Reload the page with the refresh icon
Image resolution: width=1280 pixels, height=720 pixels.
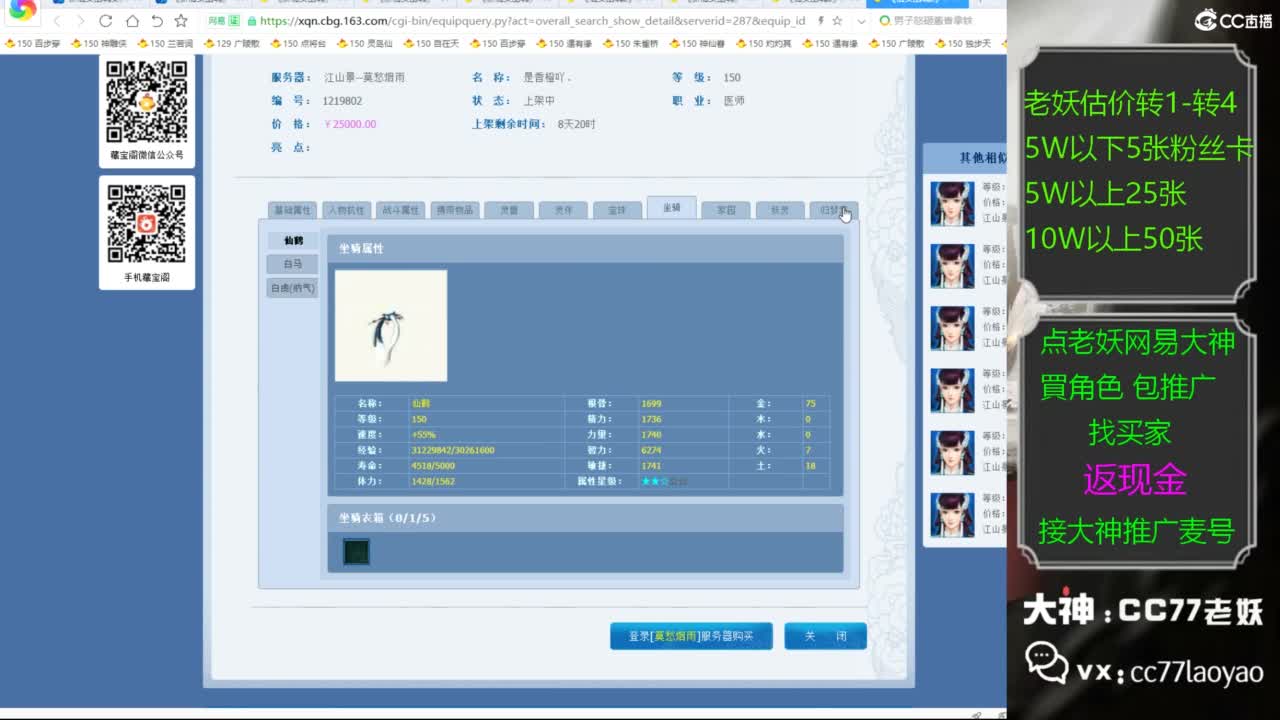tap(106, 21)
